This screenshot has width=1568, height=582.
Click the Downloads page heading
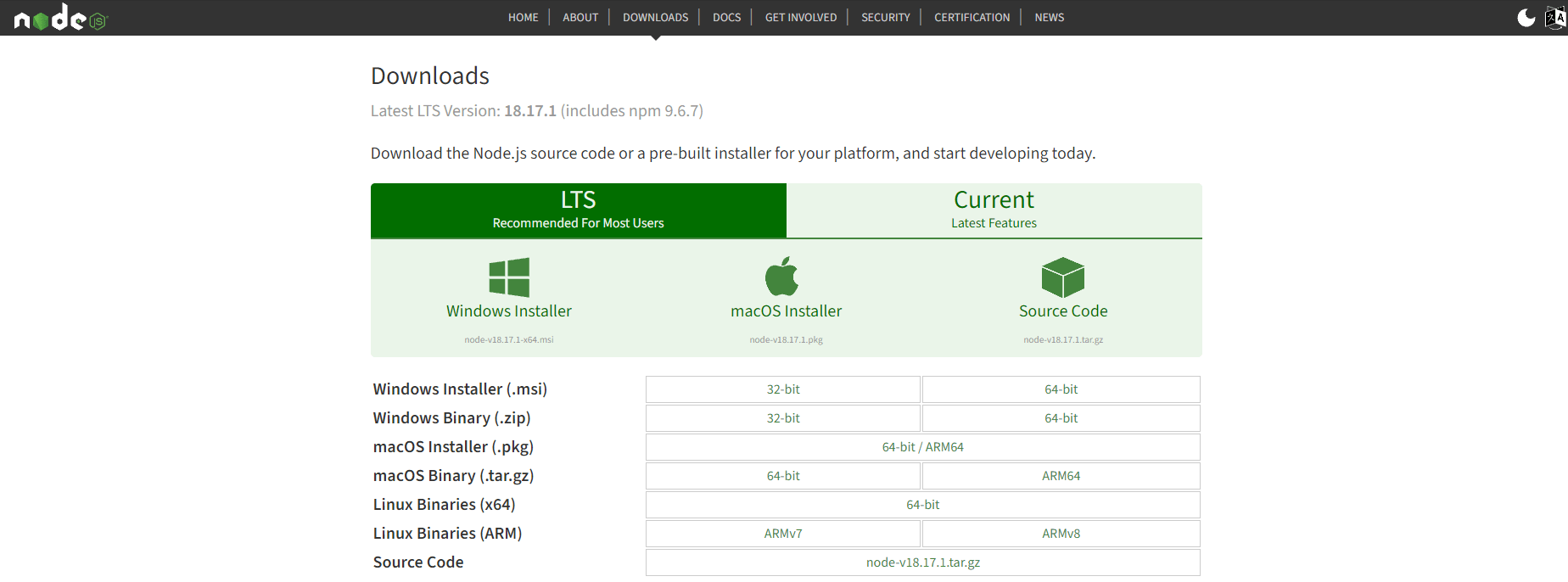point(430,76)
